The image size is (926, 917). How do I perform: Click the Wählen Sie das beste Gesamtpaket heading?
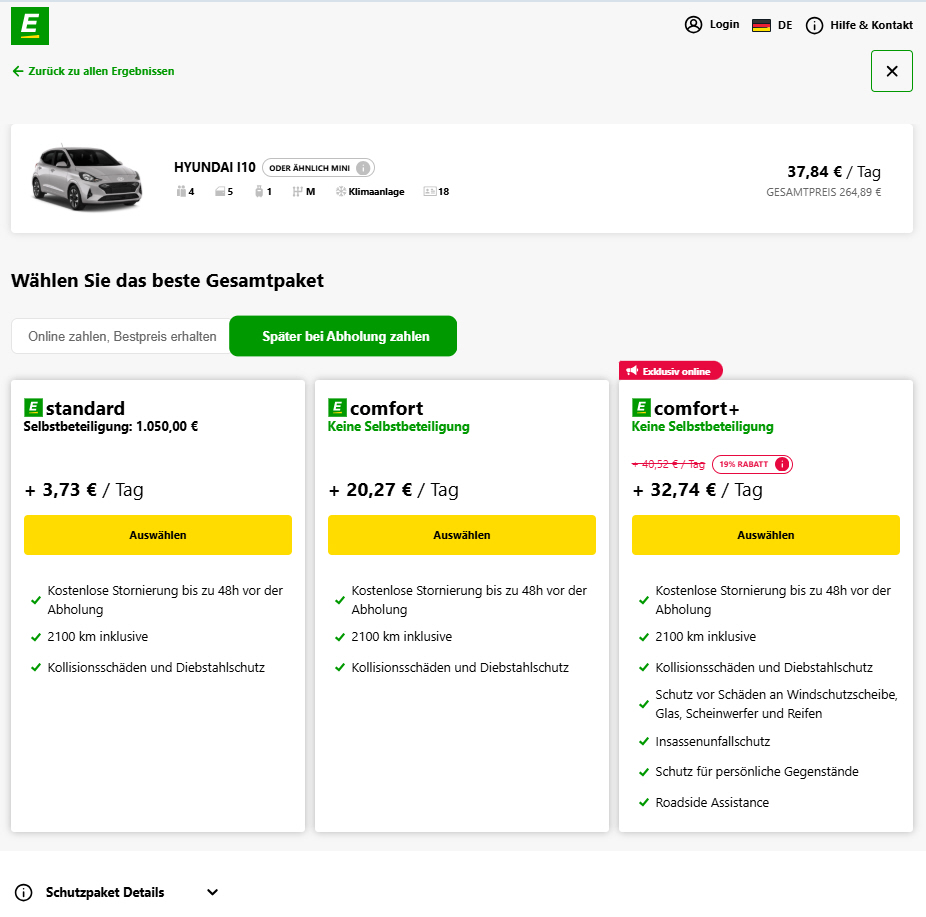pos(167,280)
